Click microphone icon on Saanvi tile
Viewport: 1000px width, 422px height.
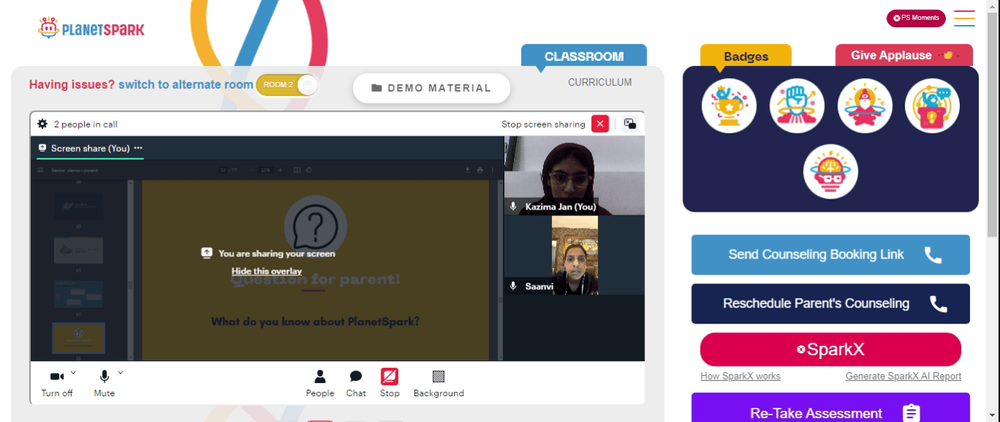pos(513,286)
